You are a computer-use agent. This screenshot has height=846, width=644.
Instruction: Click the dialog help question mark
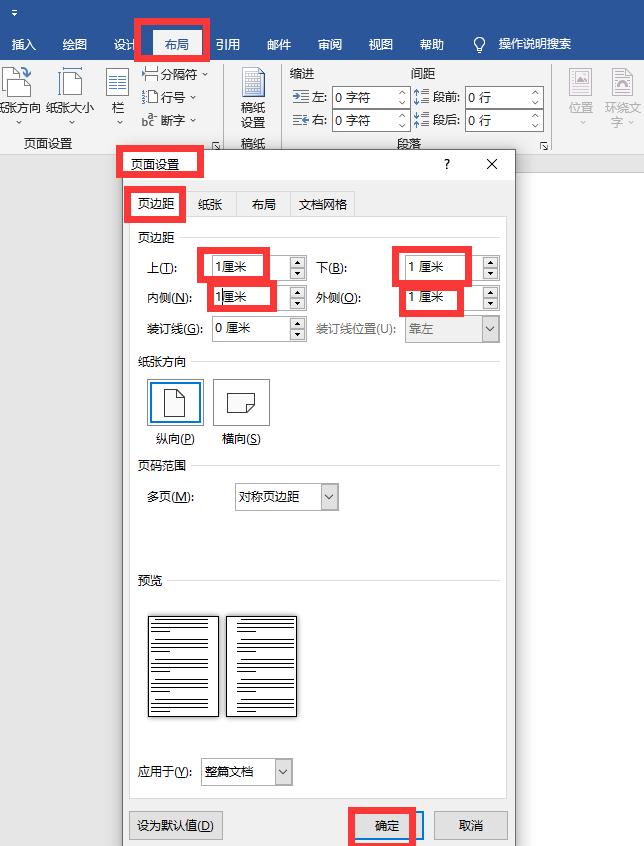point(447,164)
